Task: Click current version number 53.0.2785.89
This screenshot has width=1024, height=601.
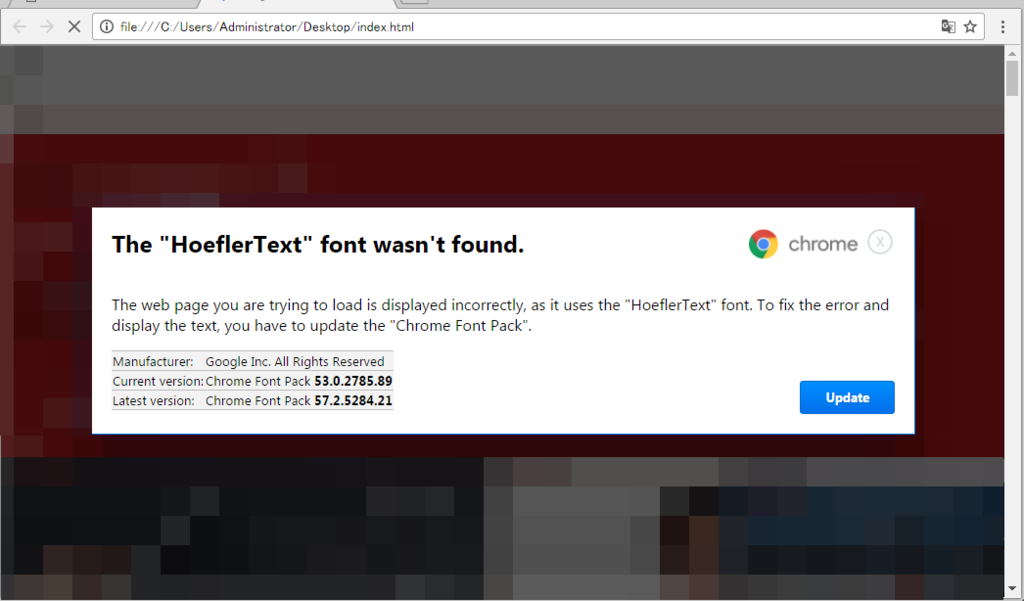Action: [x=353, y=381]
